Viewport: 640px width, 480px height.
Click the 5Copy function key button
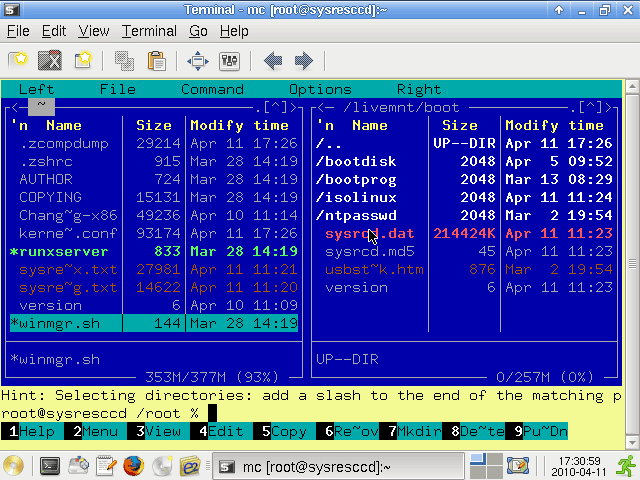284,431
